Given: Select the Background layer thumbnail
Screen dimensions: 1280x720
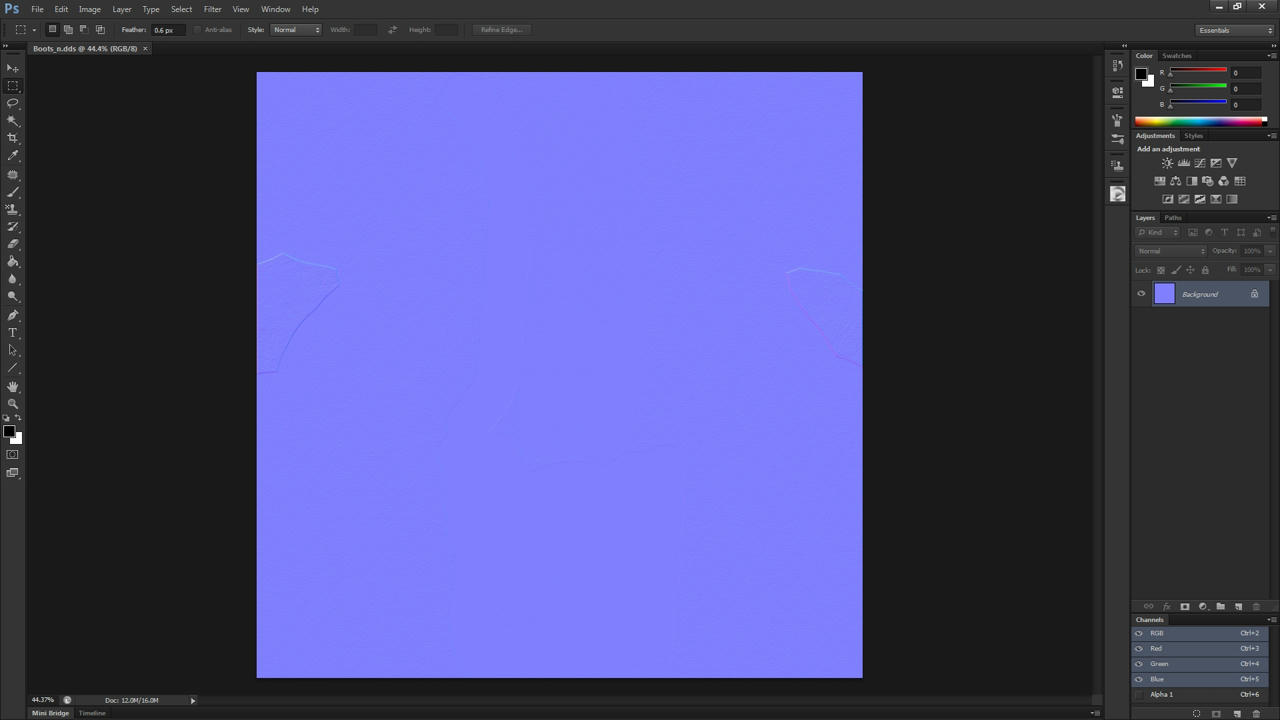Looking at the screenshot, I should coord(1164,294).
